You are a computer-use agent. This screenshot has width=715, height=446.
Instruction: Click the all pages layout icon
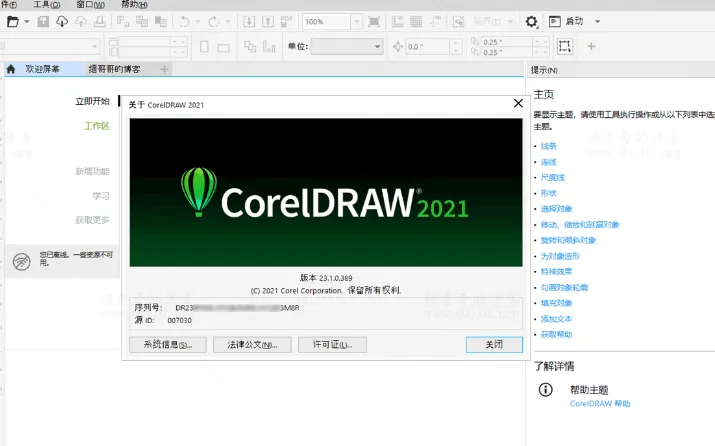coord(250,46)
